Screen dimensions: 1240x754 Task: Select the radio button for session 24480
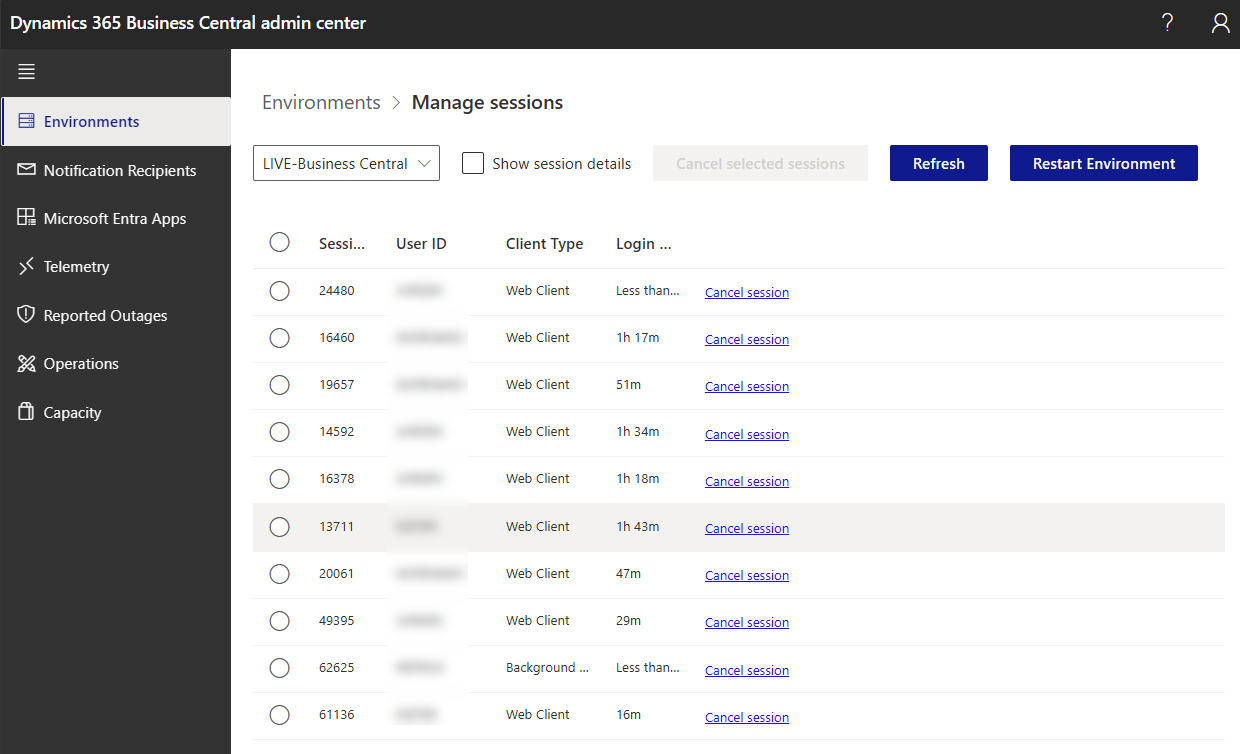280,291
